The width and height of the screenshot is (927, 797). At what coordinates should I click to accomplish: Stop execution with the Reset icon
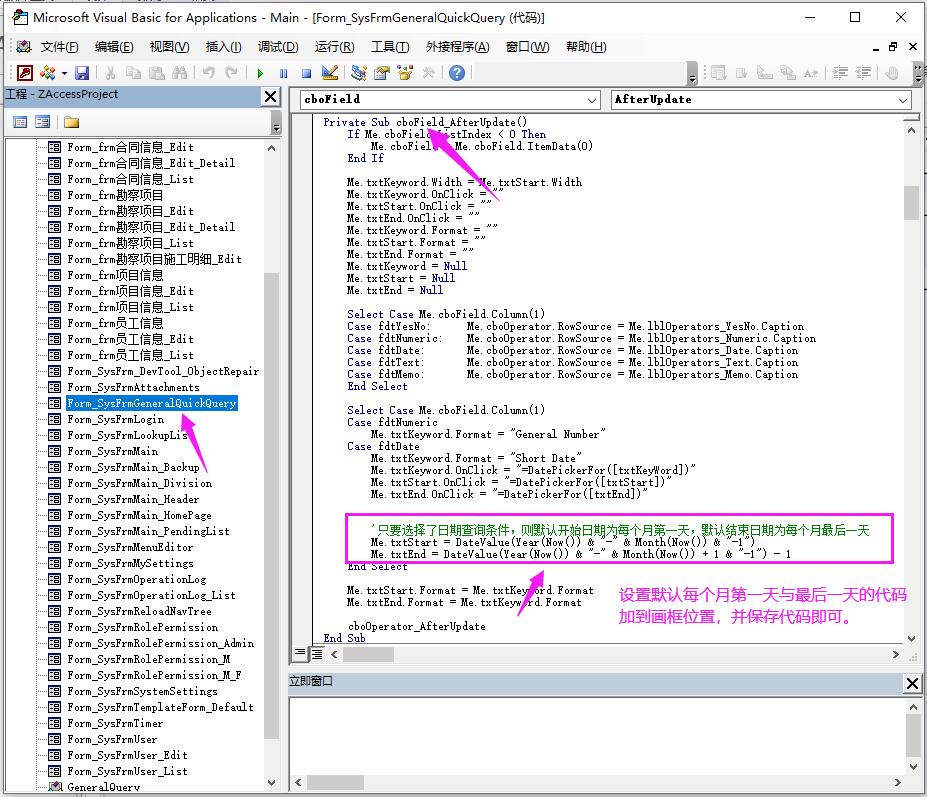(306, 73)
